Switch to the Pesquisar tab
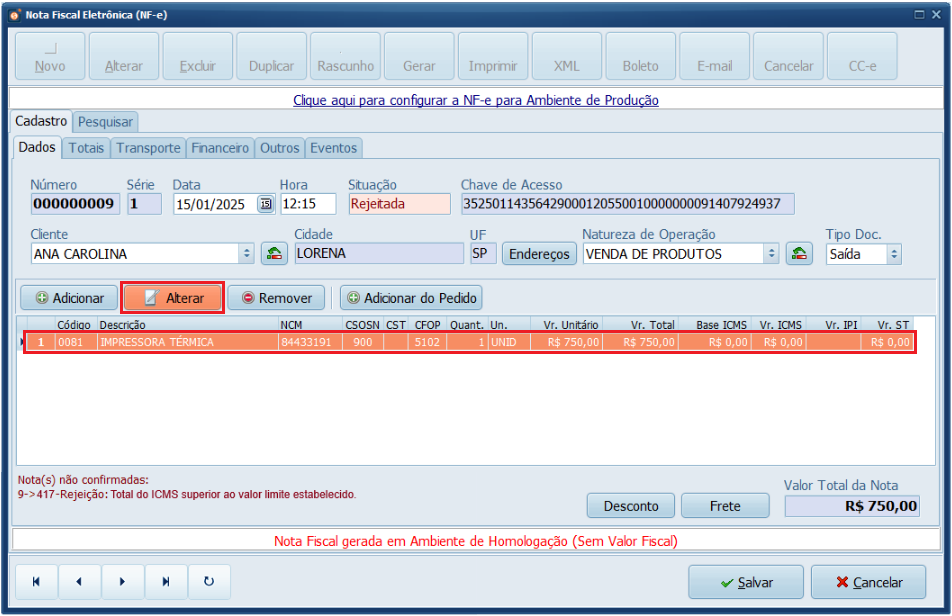This screenshot has height=616, width=952. point(105,120)
